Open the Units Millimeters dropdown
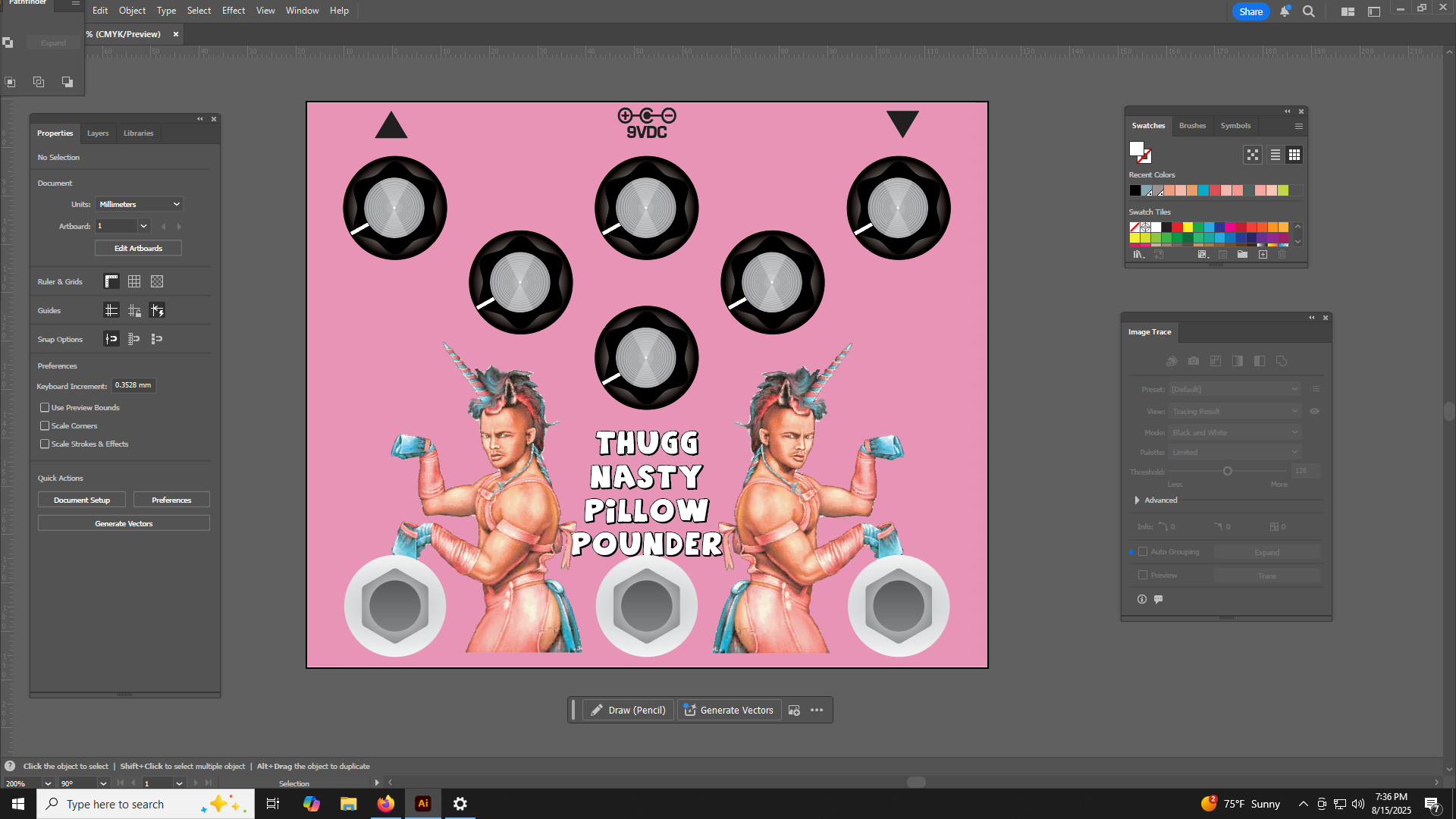Viewport: 1456px width, 819px height. tap(140, 204)
